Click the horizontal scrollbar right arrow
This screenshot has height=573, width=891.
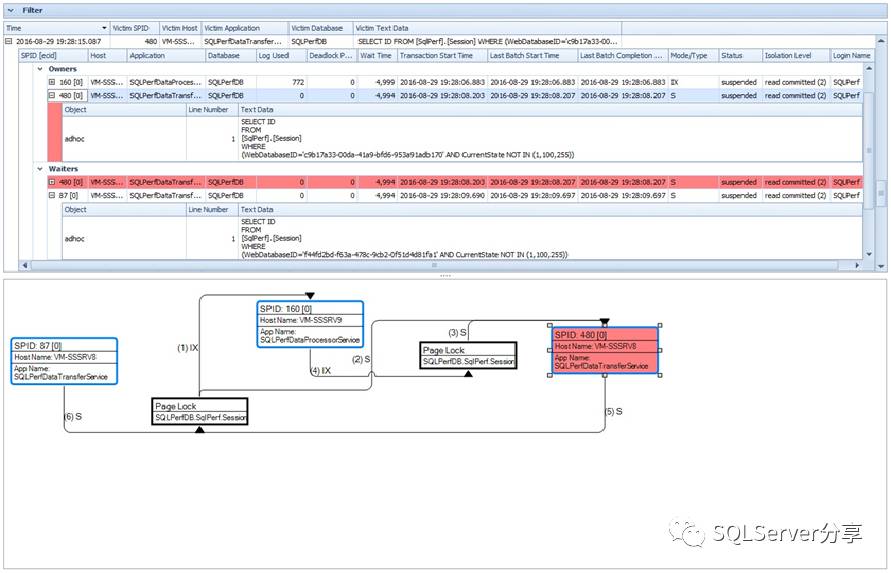coord(857,265)
